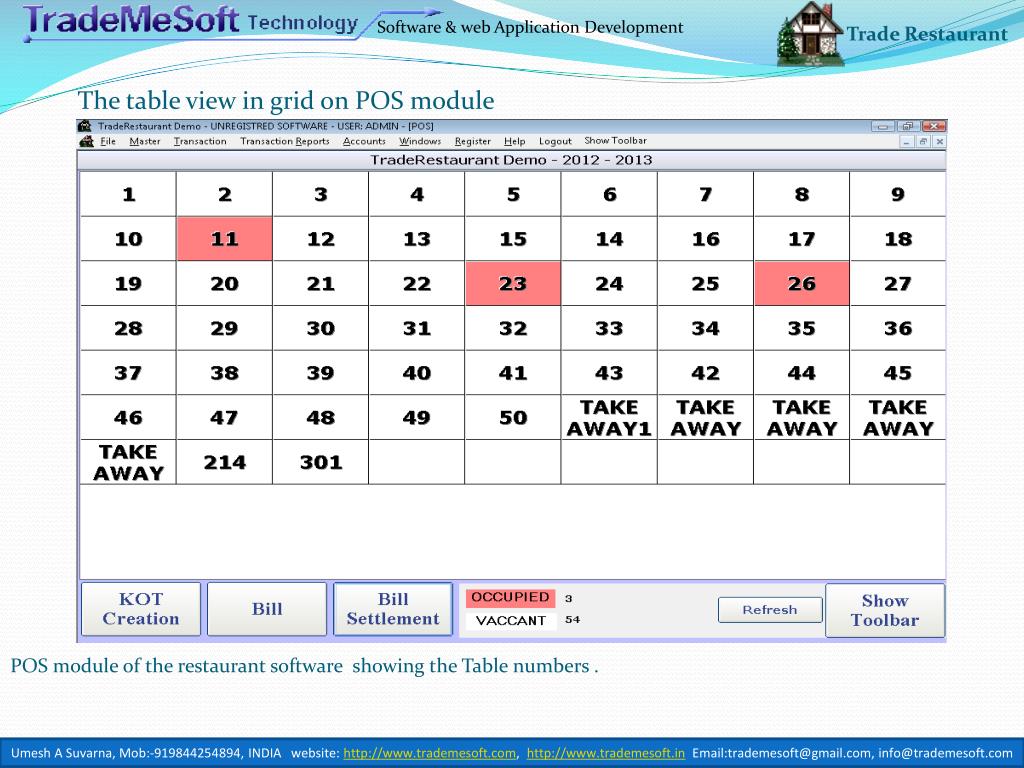Viewport: 1024px width, 768px height.
Task: Open the Transaction menu
Action: 200,141
